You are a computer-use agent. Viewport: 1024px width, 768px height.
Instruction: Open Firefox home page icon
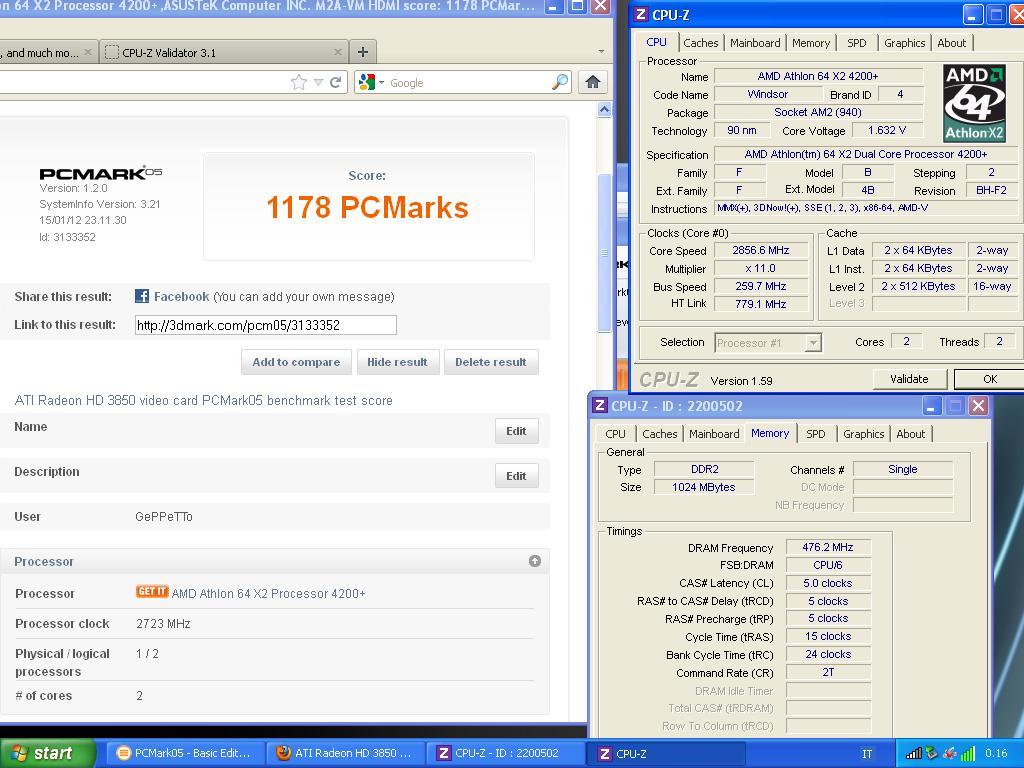pos(592,82)
